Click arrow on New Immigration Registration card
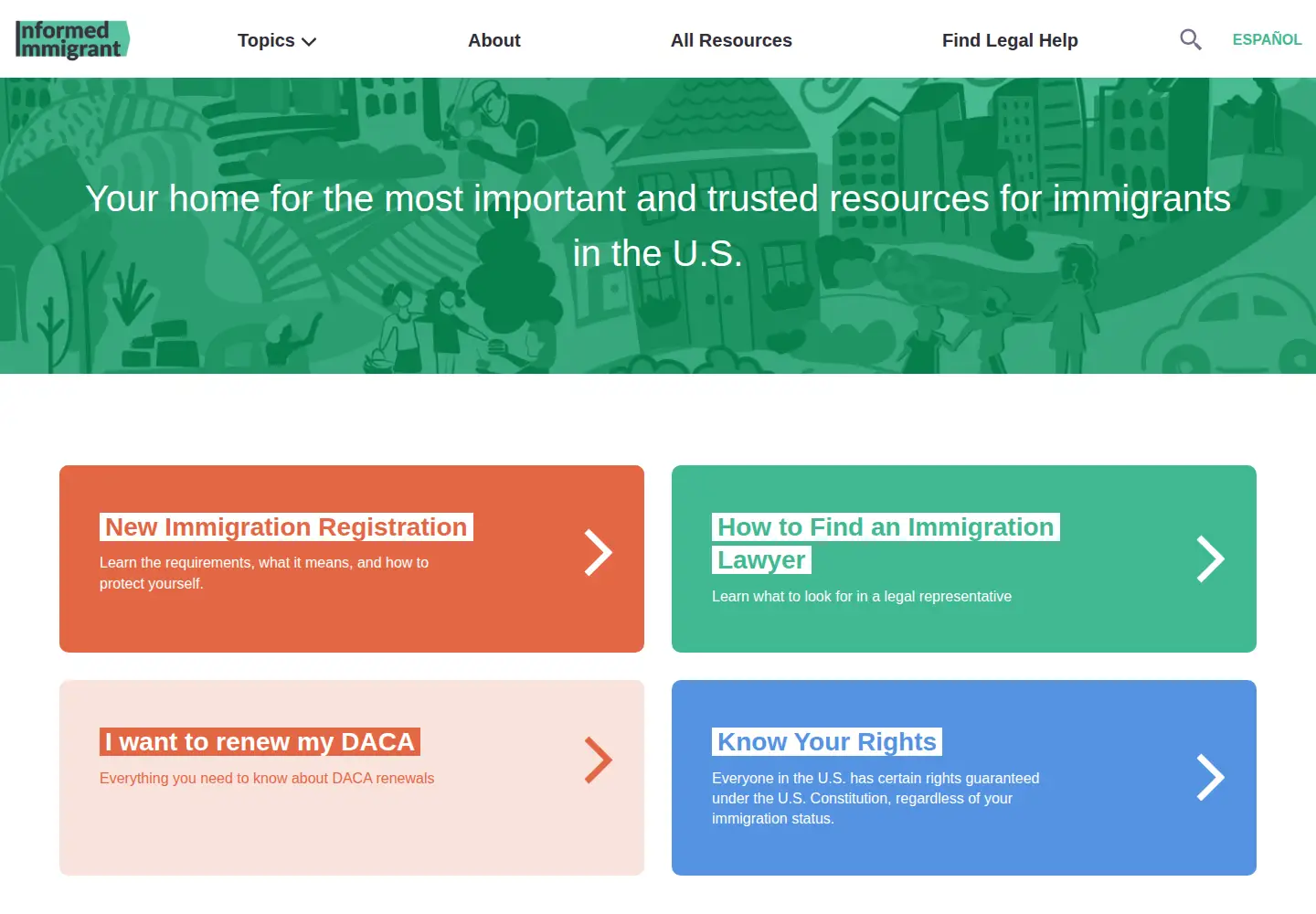This screenshot has height=914, width=1316. click(598, 553)
